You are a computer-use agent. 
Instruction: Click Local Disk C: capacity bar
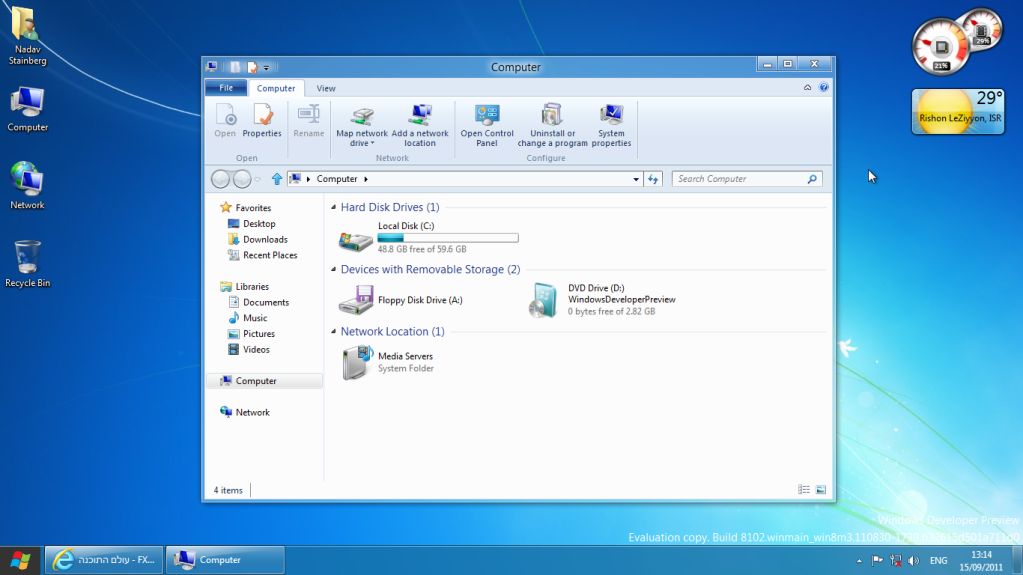pyautogui.click(x=448, y=238)
